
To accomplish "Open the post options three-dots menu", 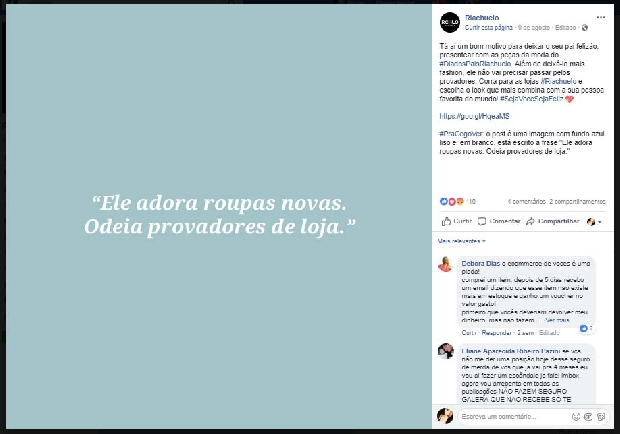I will click(x=601, y=17).
